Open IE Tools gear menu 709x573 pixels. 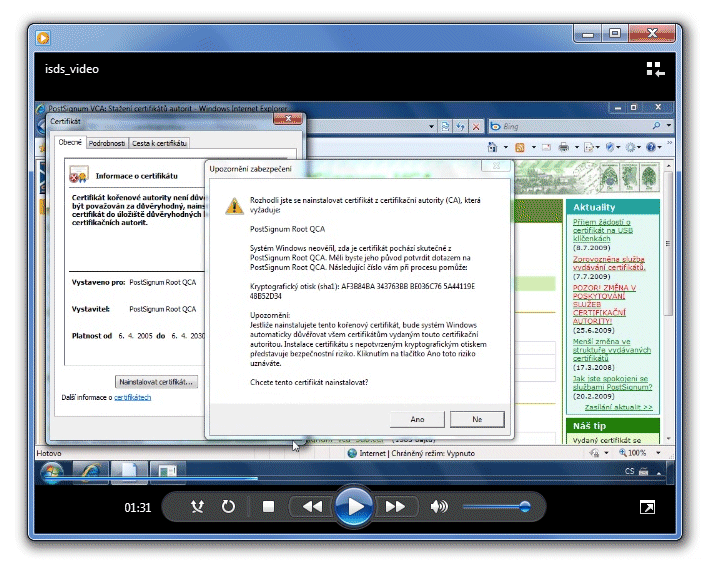pyautogui.click(x=633, y=147)
